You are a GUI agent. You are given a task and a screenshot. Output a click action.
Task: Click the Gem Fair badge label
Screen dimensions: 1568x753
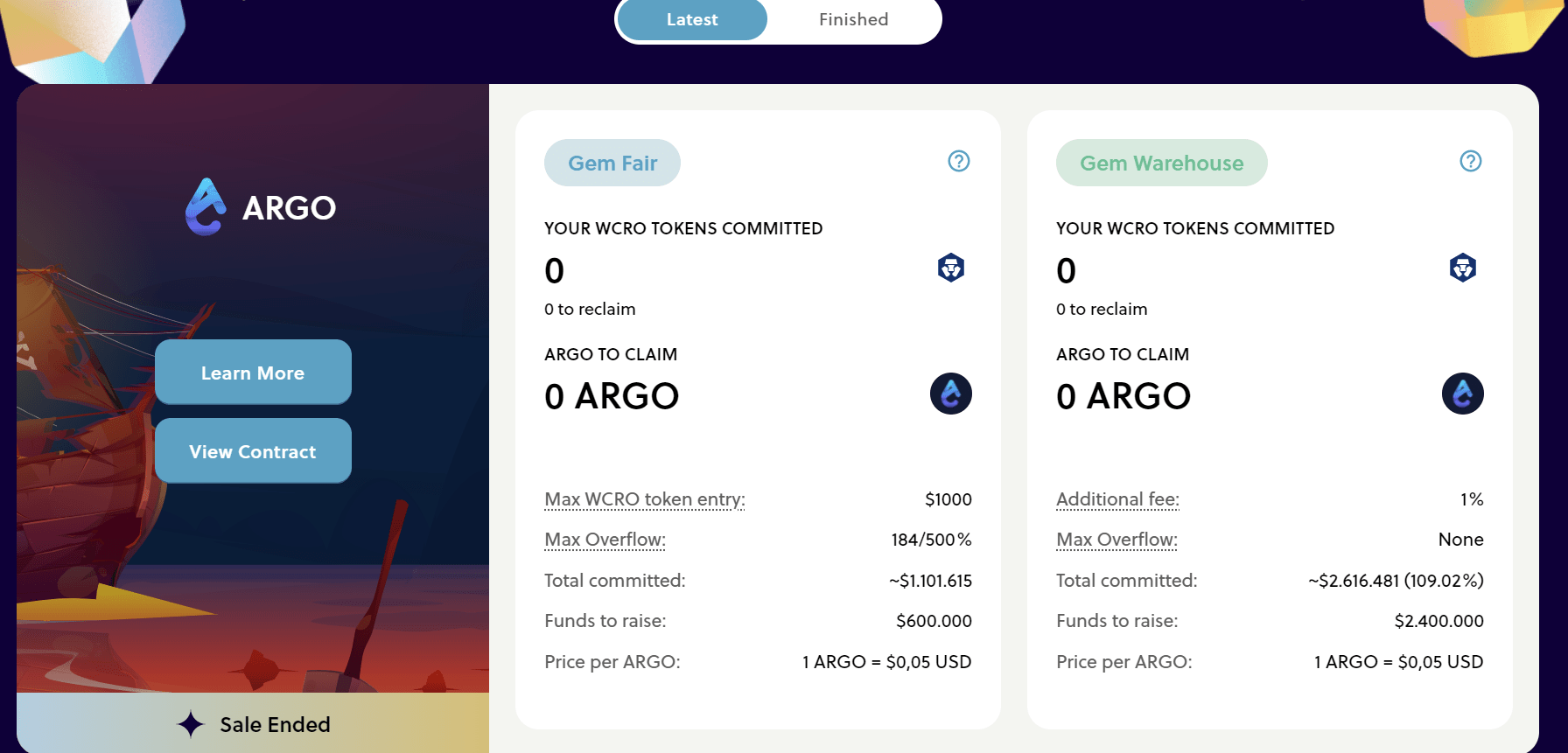point(612,164)
